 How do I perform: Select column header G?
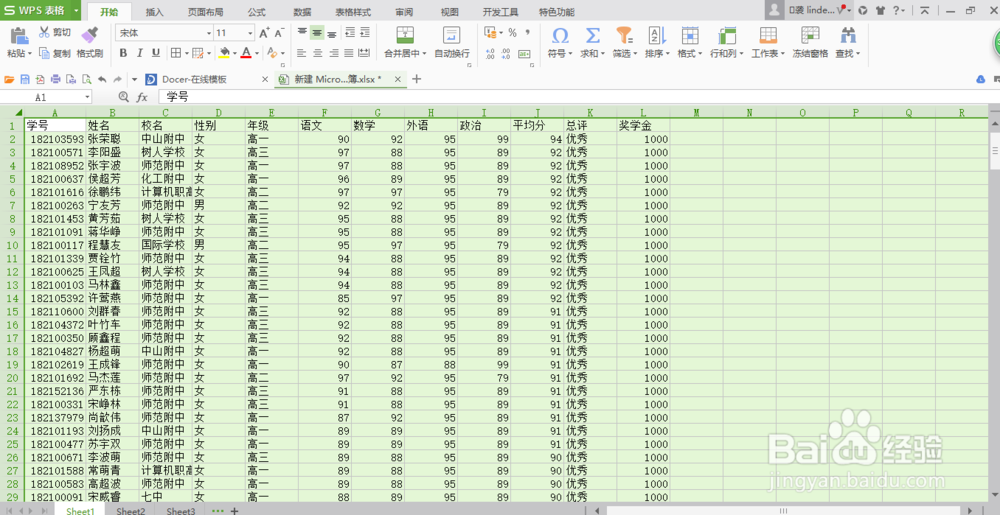point(378,113)
